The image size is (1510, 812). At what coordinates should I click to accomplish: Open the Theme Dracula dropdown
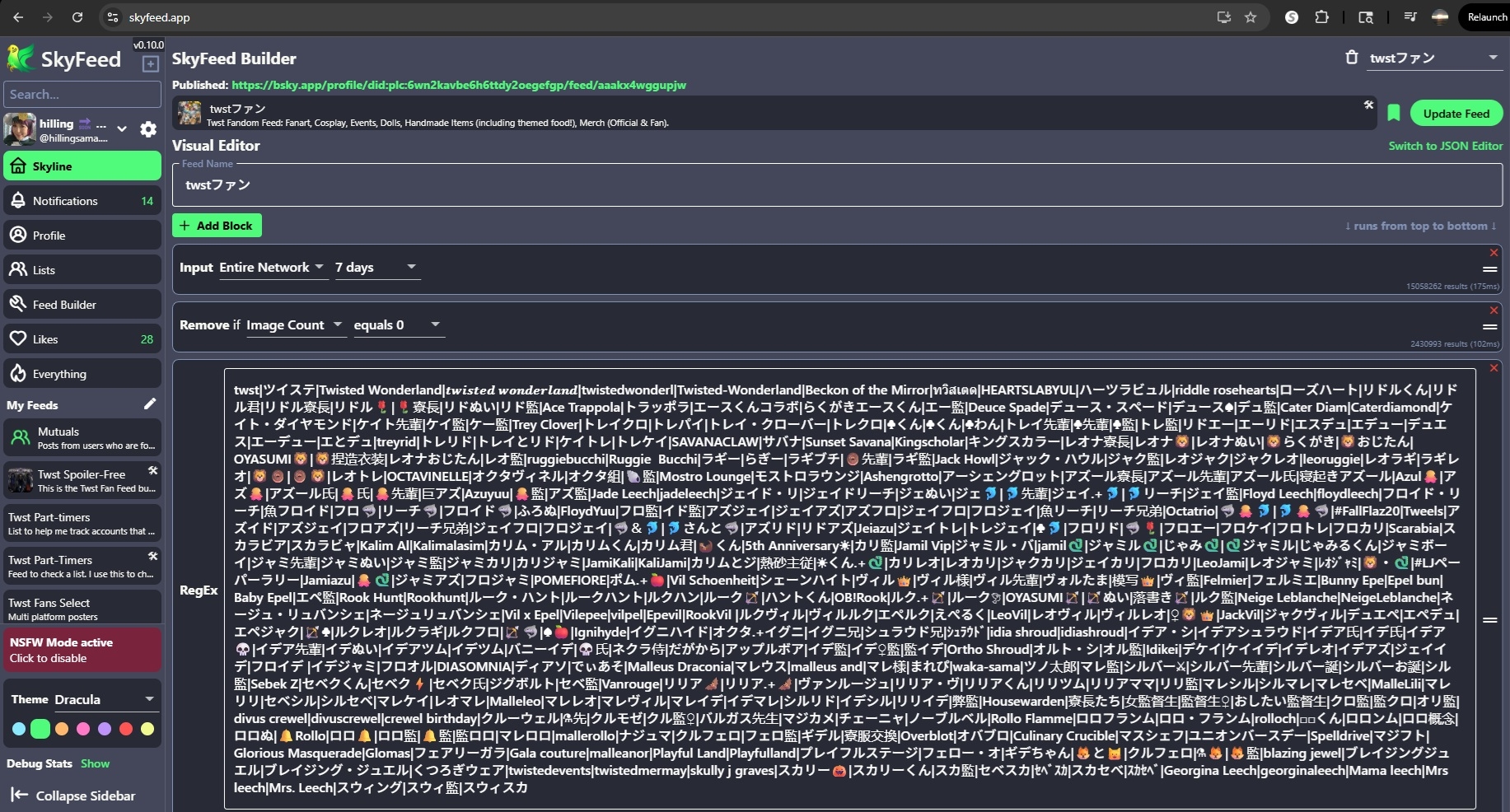coord(104,699)
